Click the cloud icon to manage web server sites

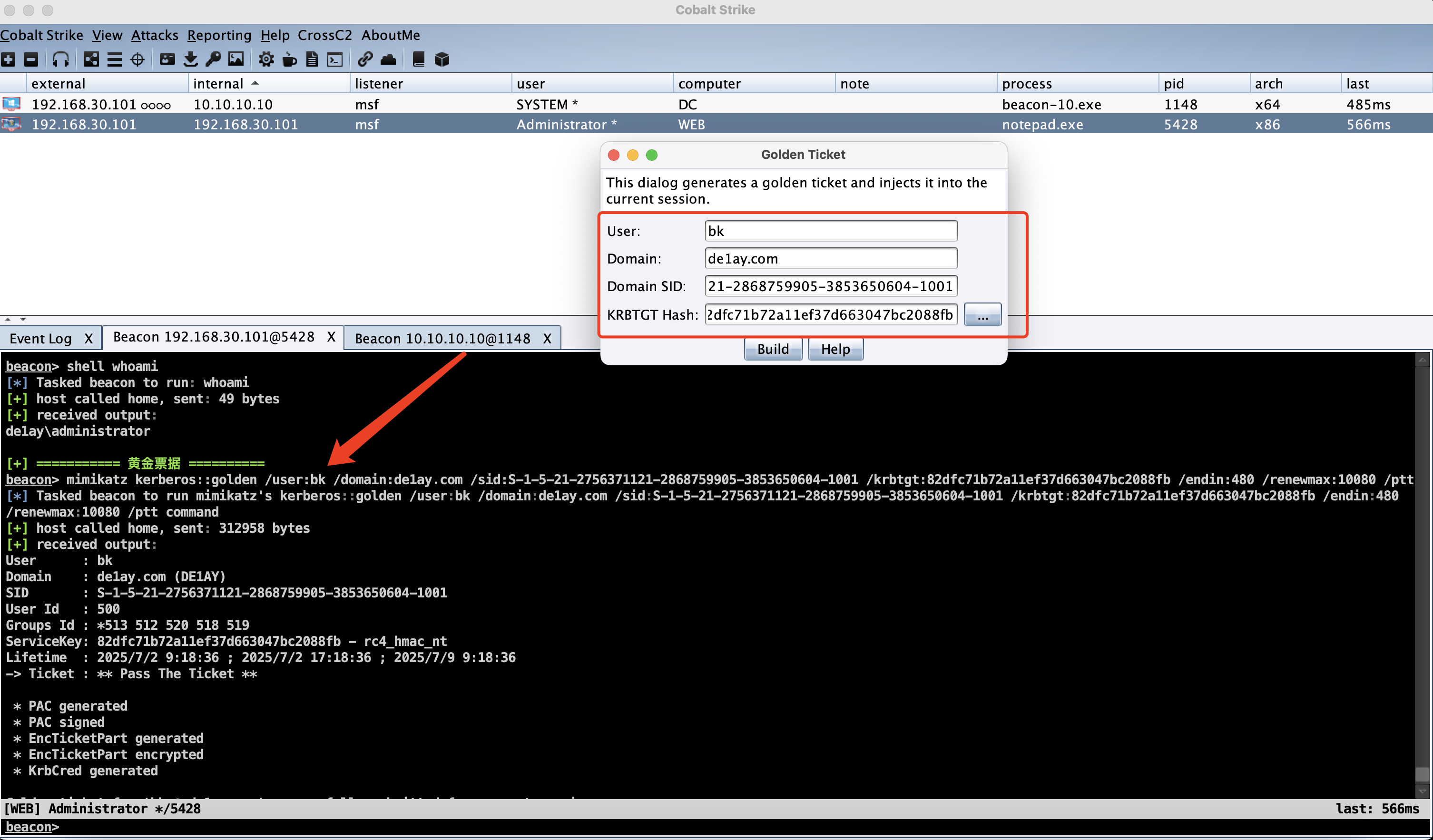(388, 59)
